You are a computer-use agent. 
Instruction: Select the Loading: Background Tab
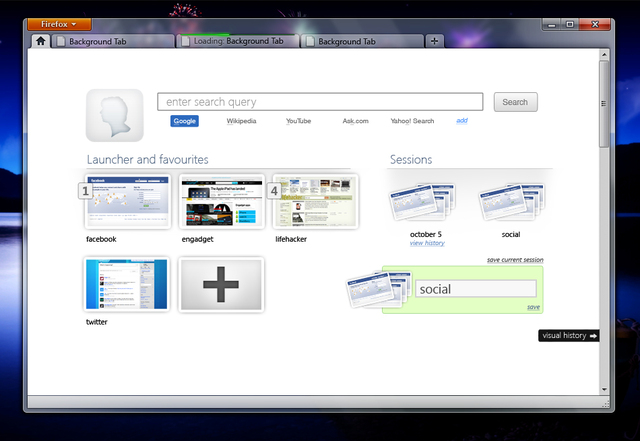click(238, 41)
